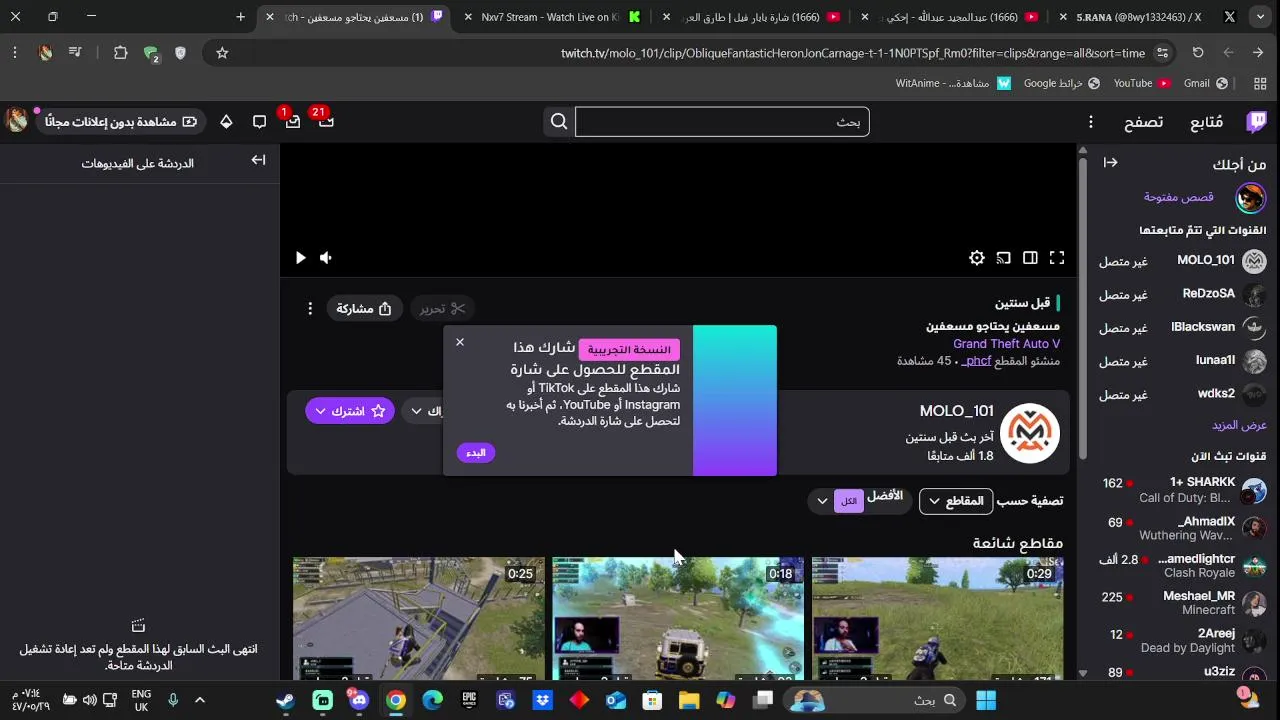1280x720 pixels.
Task: Open a new browser tab with plus
Action: 241,17
